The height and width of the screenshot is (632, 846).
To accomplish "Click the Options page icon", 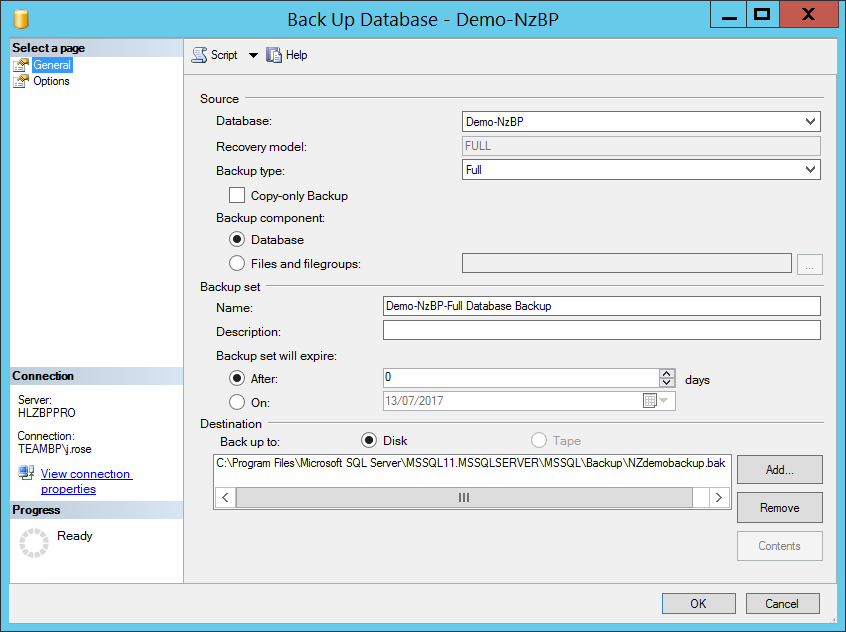I will pyautogui.click(x=21, y=81).
